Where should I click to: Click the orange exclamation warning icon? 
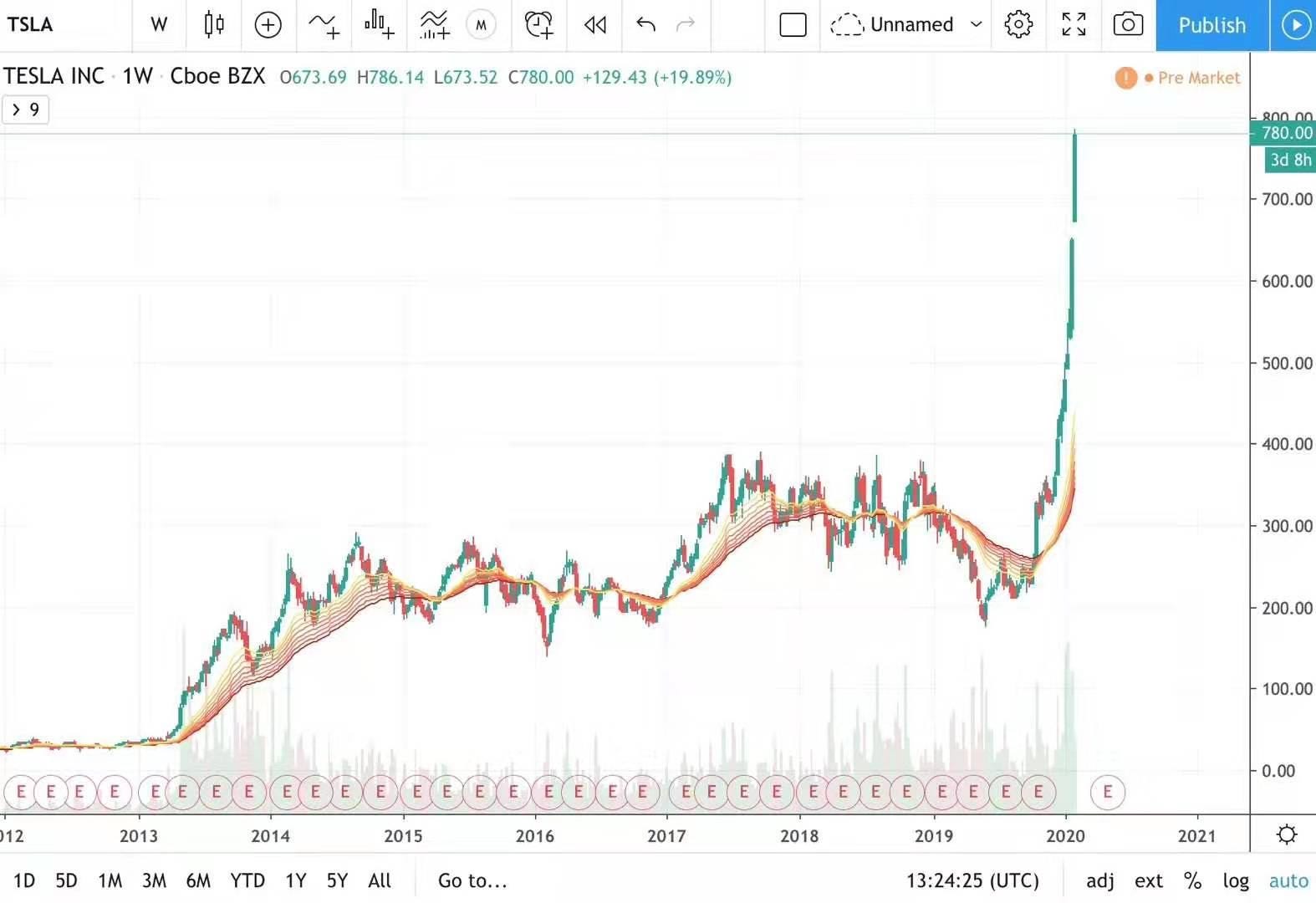point(1125,78)
